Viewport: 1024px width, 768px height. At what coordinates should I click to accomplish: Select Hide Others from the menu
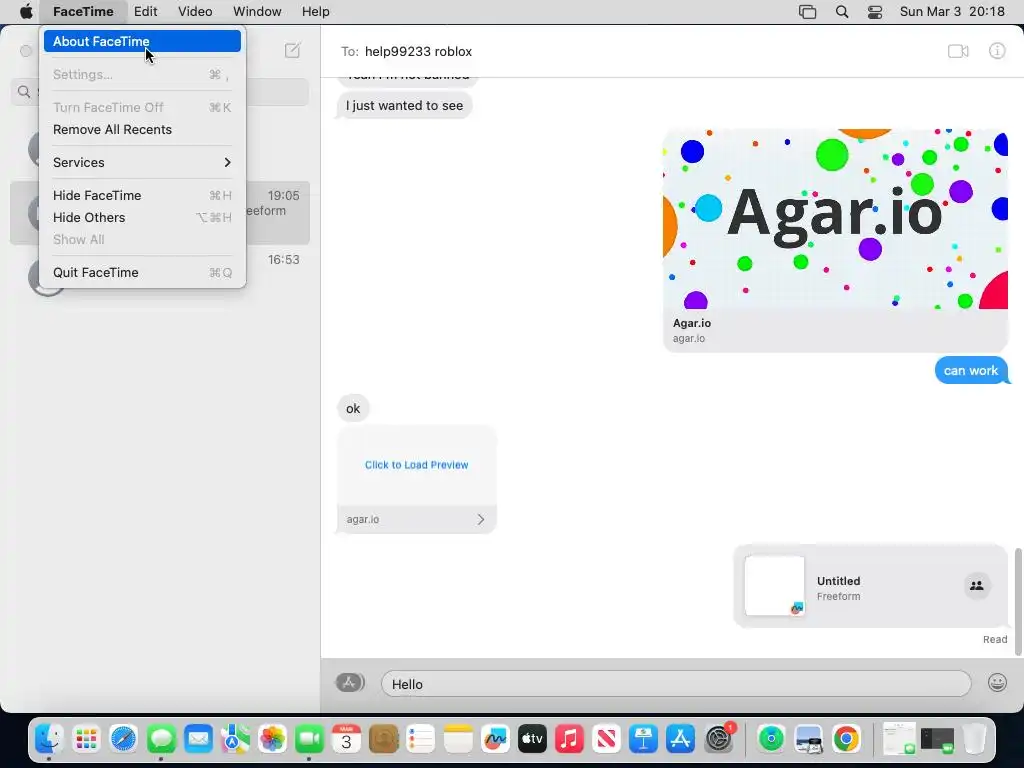pyautogui.click(x=142, y=217)
